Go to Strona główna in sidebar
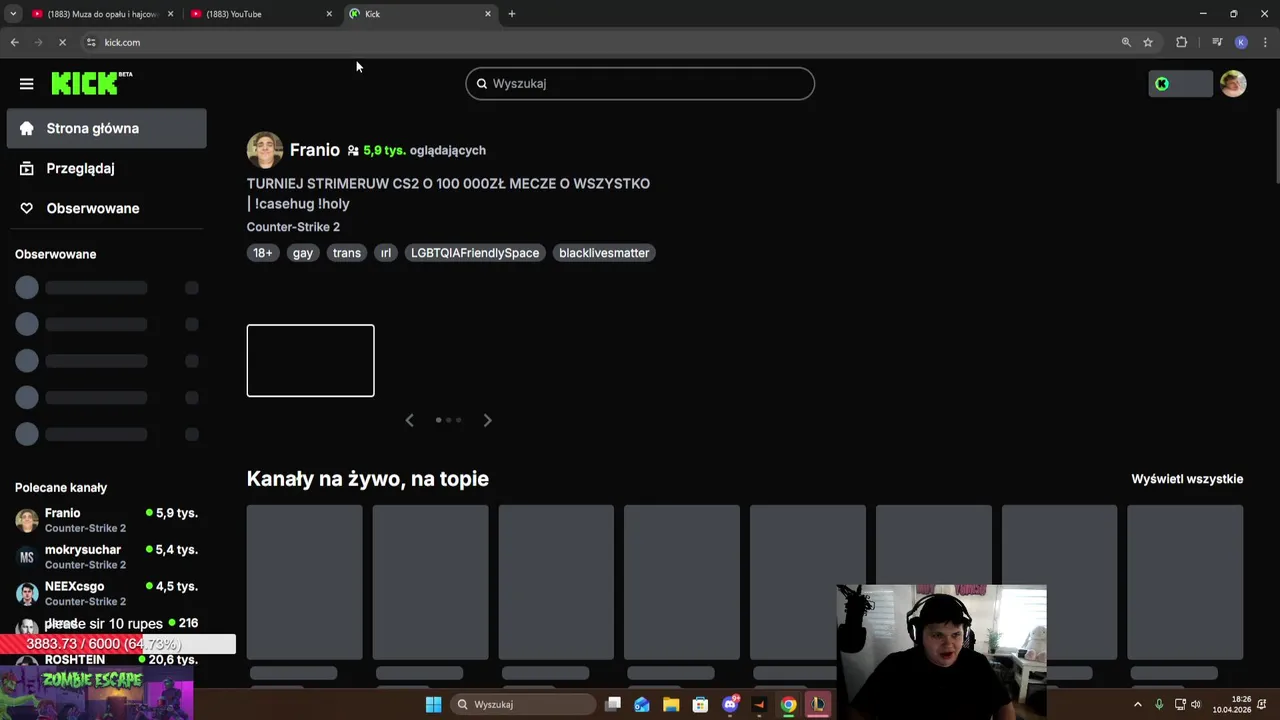The image size is (1280, 720). tap(107, 128)
